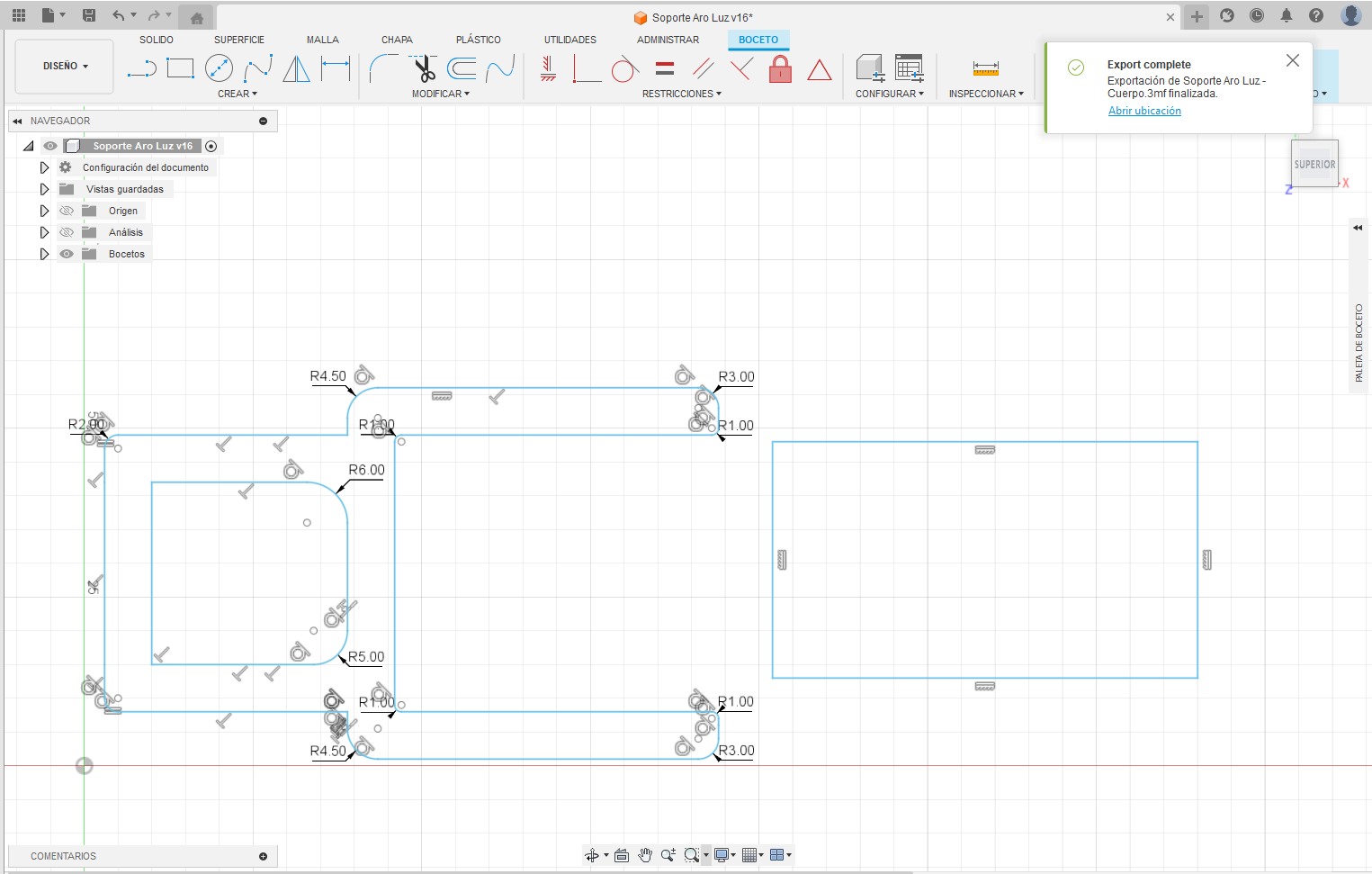Click the SUPERIOR face of the ViewCube

coord(1314,164)
